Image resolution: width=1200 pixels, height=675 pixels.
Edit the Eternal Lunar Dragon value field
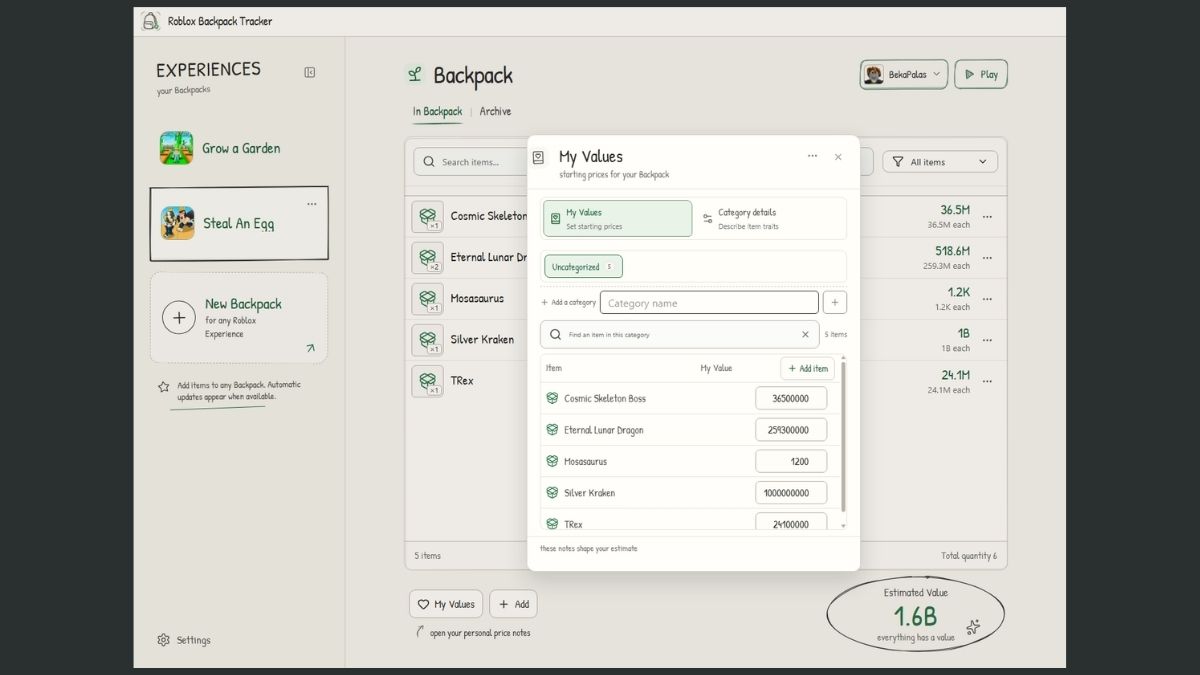(791, 430)
